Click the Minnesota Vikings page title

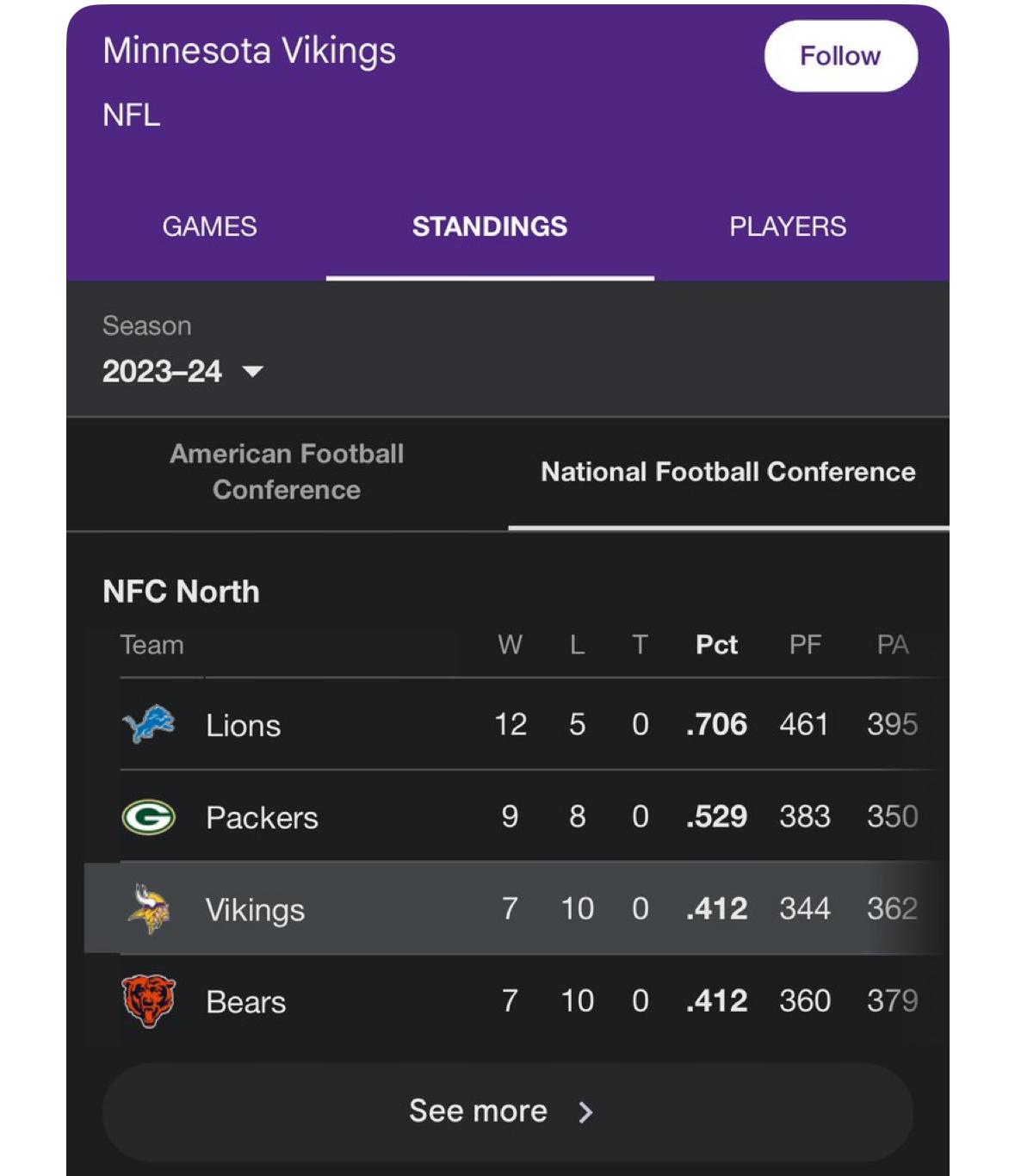249,51
